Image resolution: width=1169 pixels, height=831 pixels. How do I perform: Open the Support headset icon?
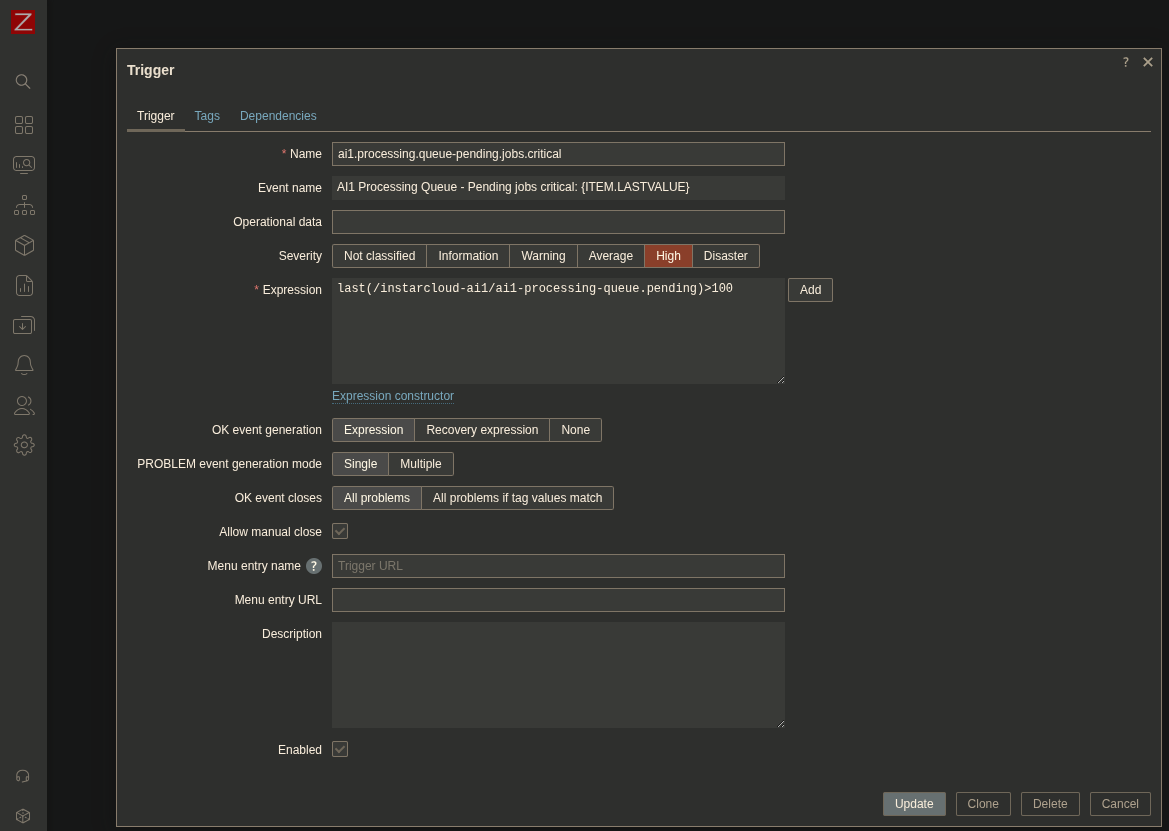[x=23, y=776]
